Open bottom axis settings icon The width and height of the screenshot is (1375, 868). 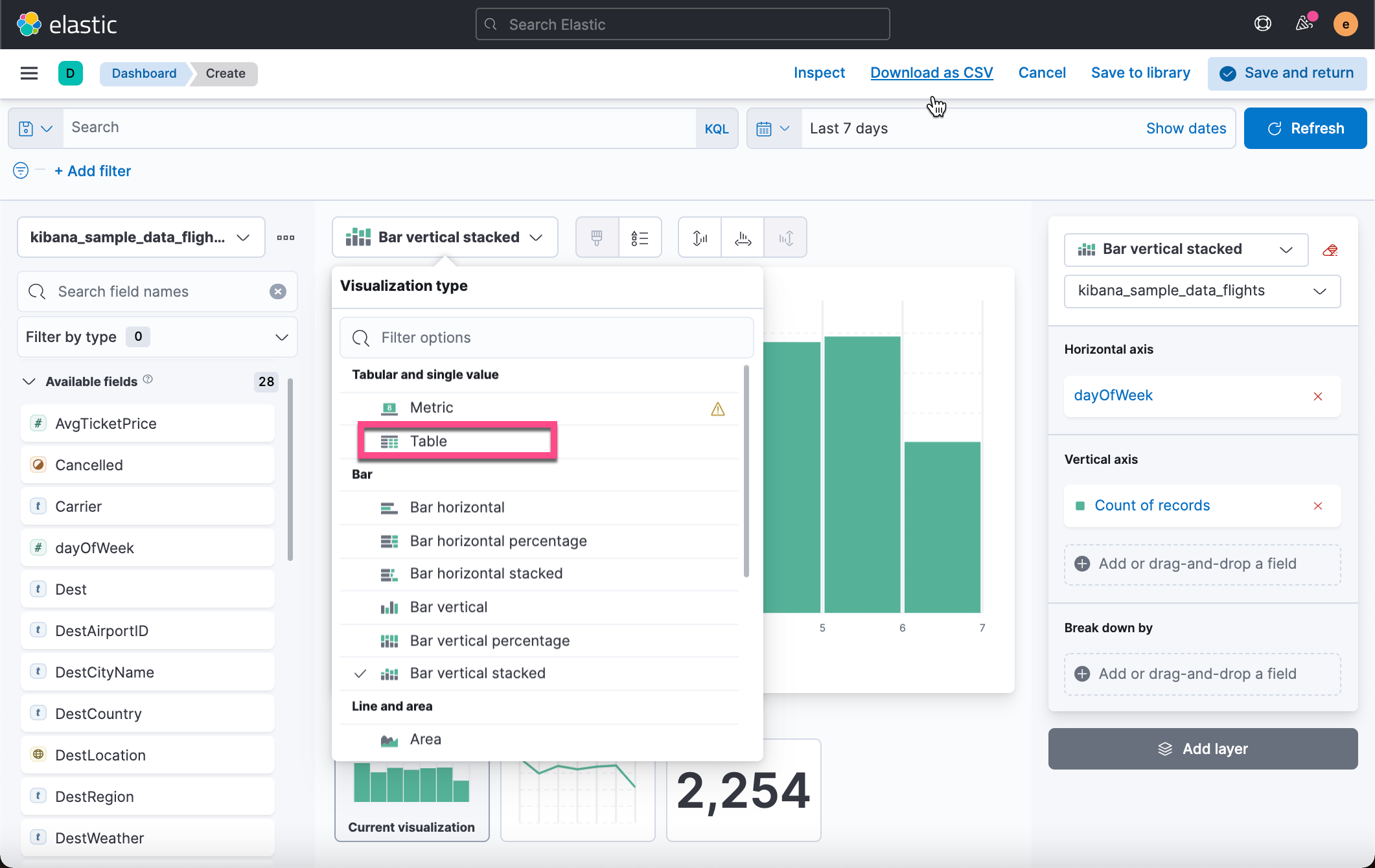click(743, 238)
